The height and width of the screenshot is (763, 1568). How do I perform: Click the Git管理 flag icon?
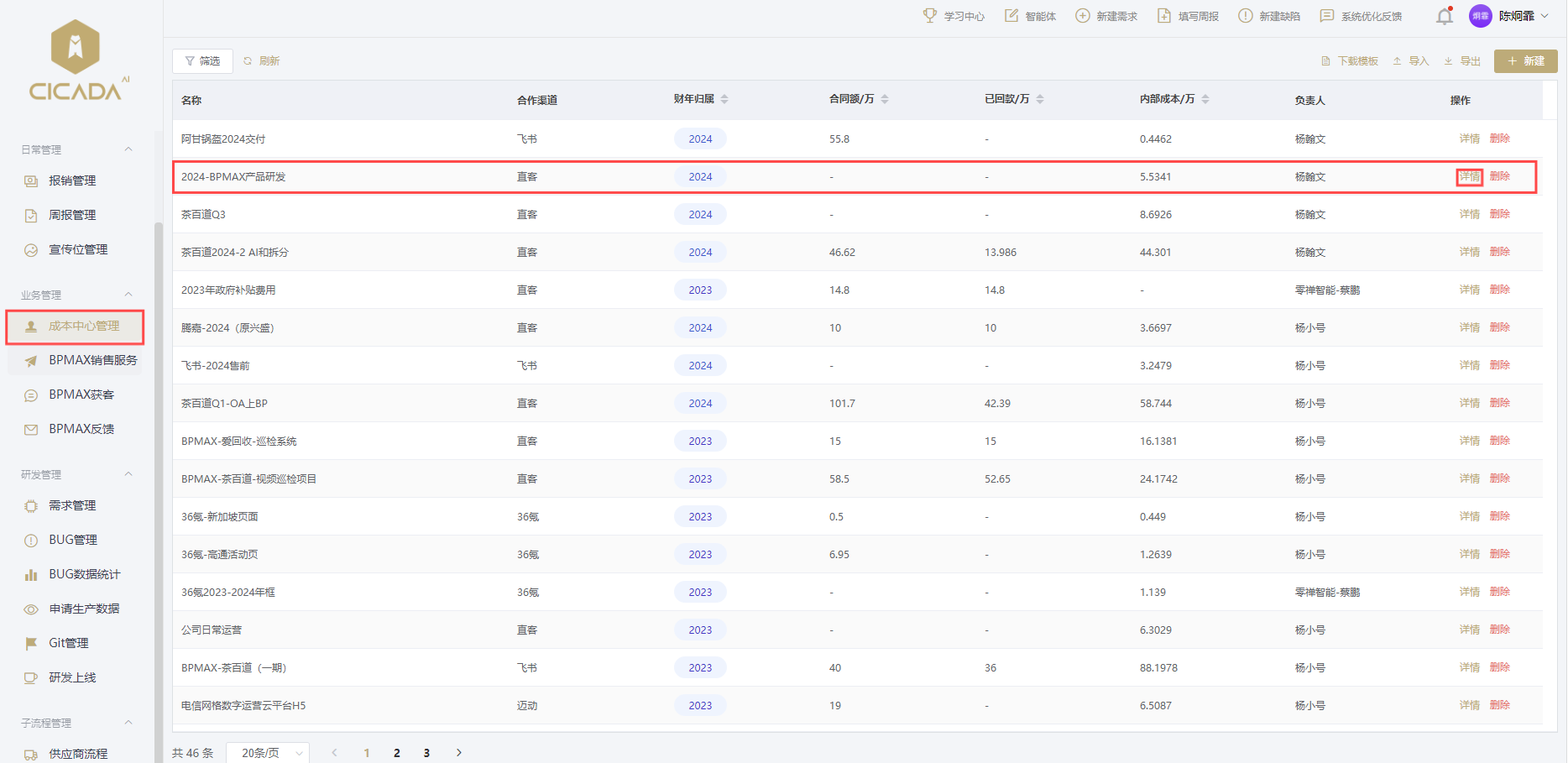(x=31, y=643)
